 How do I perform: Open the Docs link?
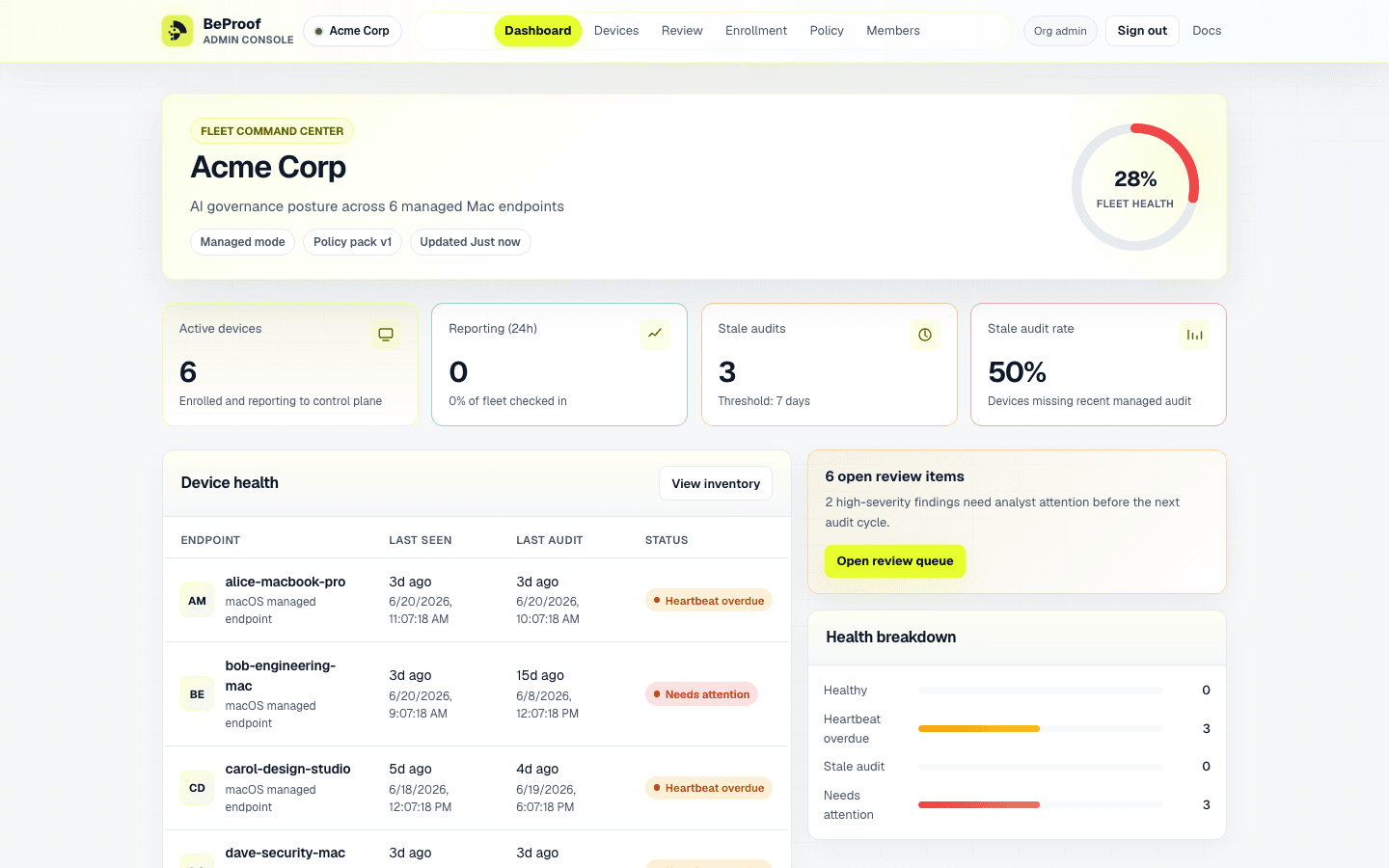tap(1207, 31)
